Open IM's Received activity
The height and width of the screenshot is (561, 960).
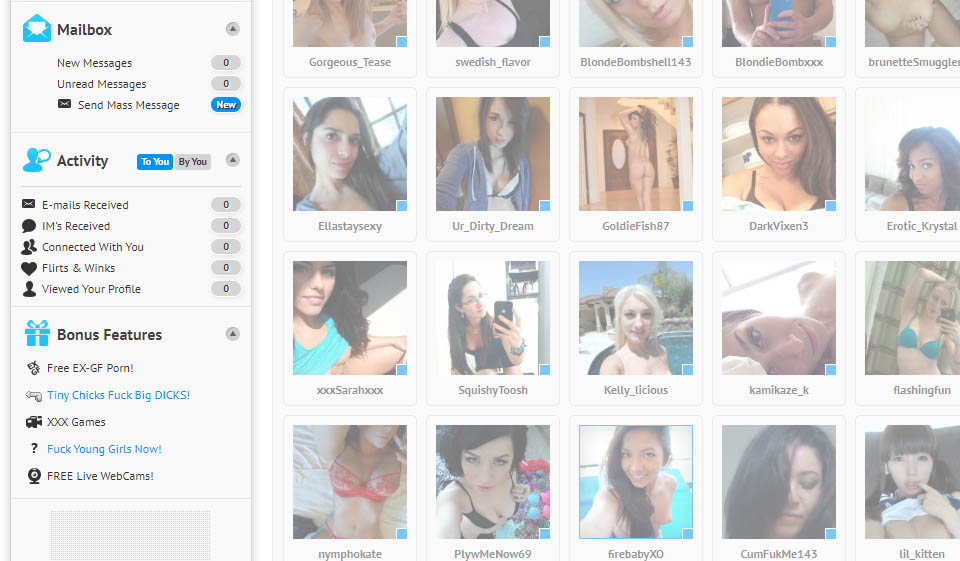pos(76,226)
